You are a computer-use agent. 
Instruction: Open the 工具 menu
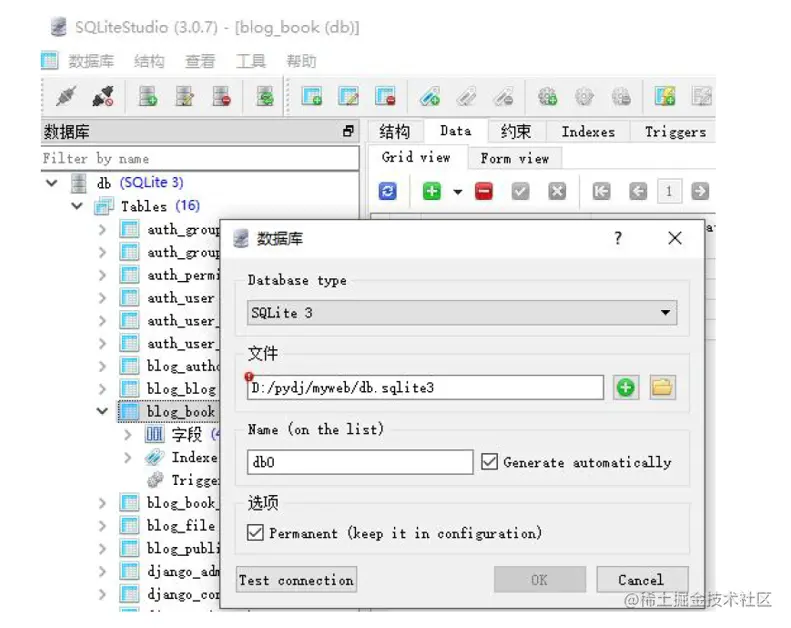coord(251,61)
